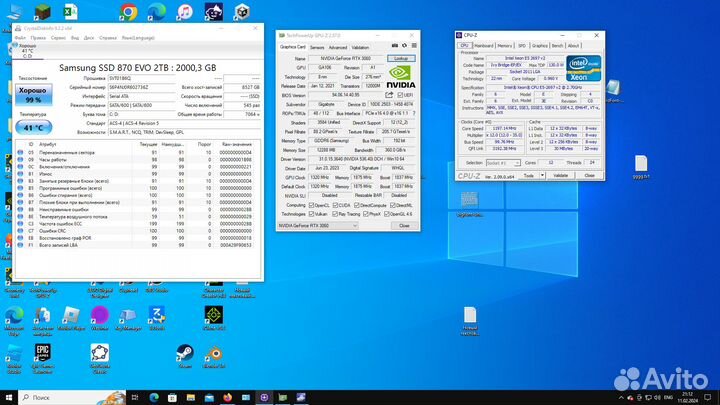720x405 pixels.
Task: Click the refresh icon in GPU-Z
Action: [404, 46]
